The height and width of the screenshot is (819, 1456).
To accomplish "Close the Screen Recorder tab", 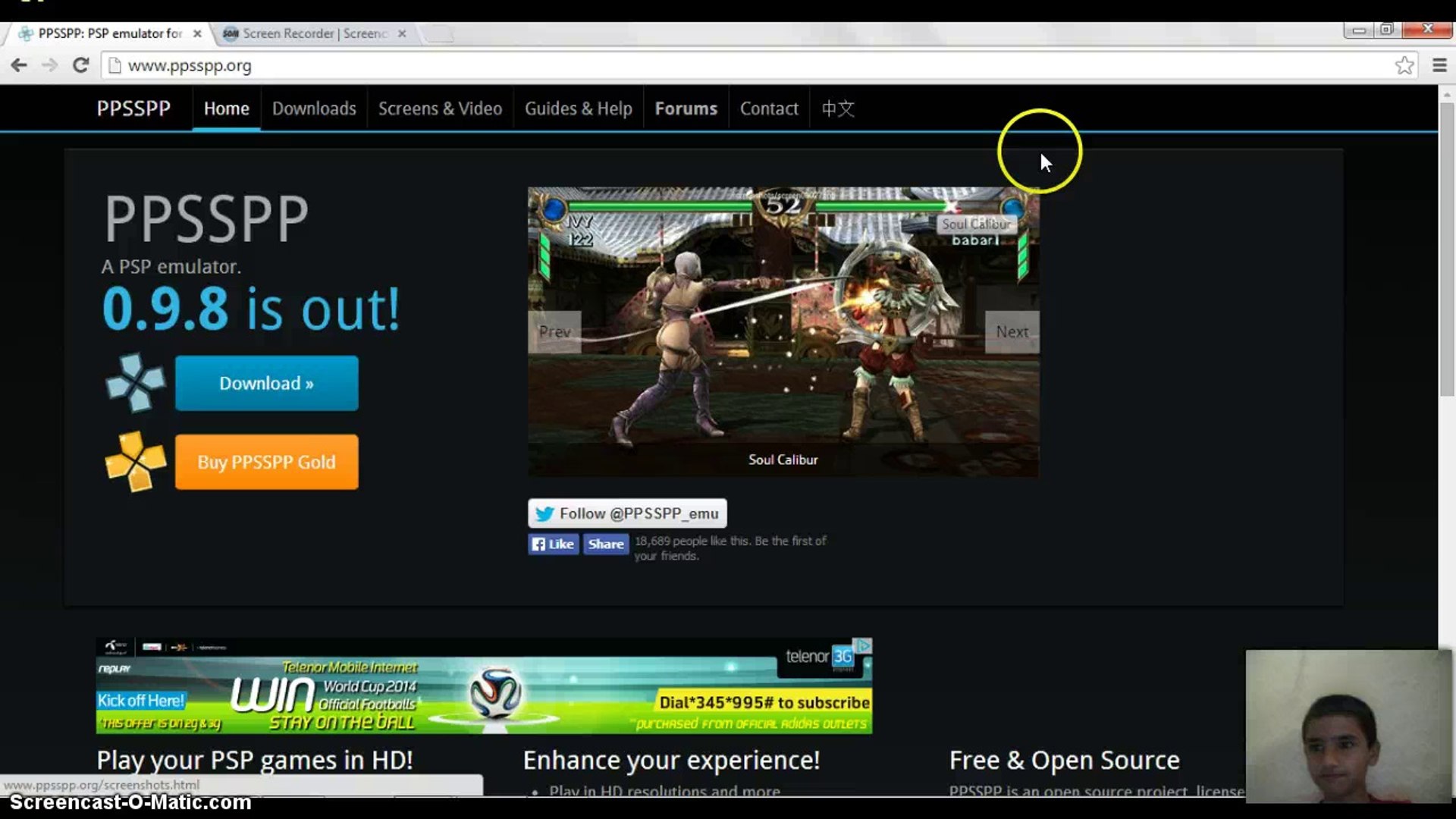I will pos(402,33).
